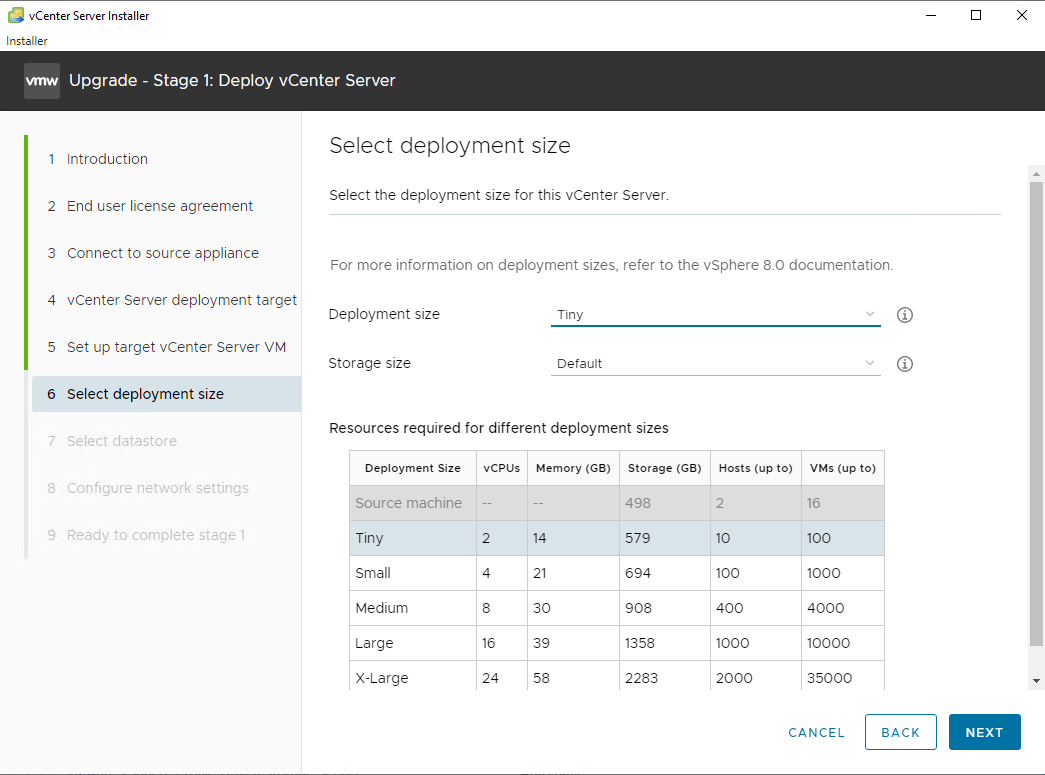1045x775 pixels.
Task: Click the vmw logo in header
Action: 42,81
